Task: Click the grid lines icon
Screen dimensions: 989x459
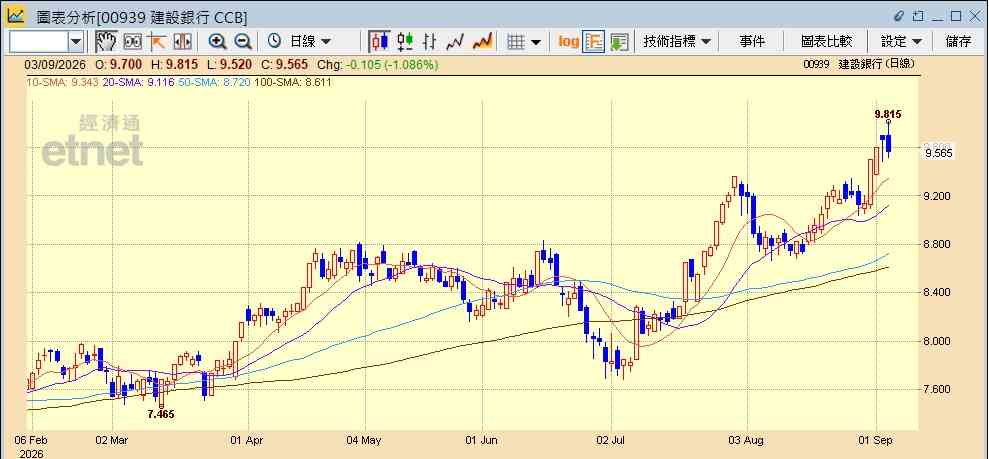Action: coord(516,42)
